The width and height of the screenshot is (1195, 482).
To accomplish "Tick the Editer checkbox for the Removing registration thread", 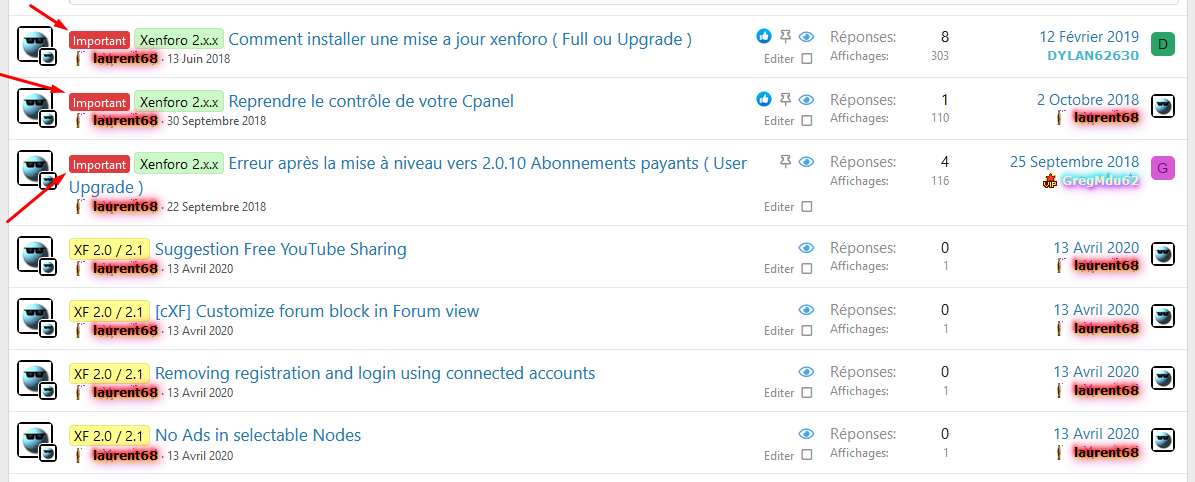I will pos(807,393).
